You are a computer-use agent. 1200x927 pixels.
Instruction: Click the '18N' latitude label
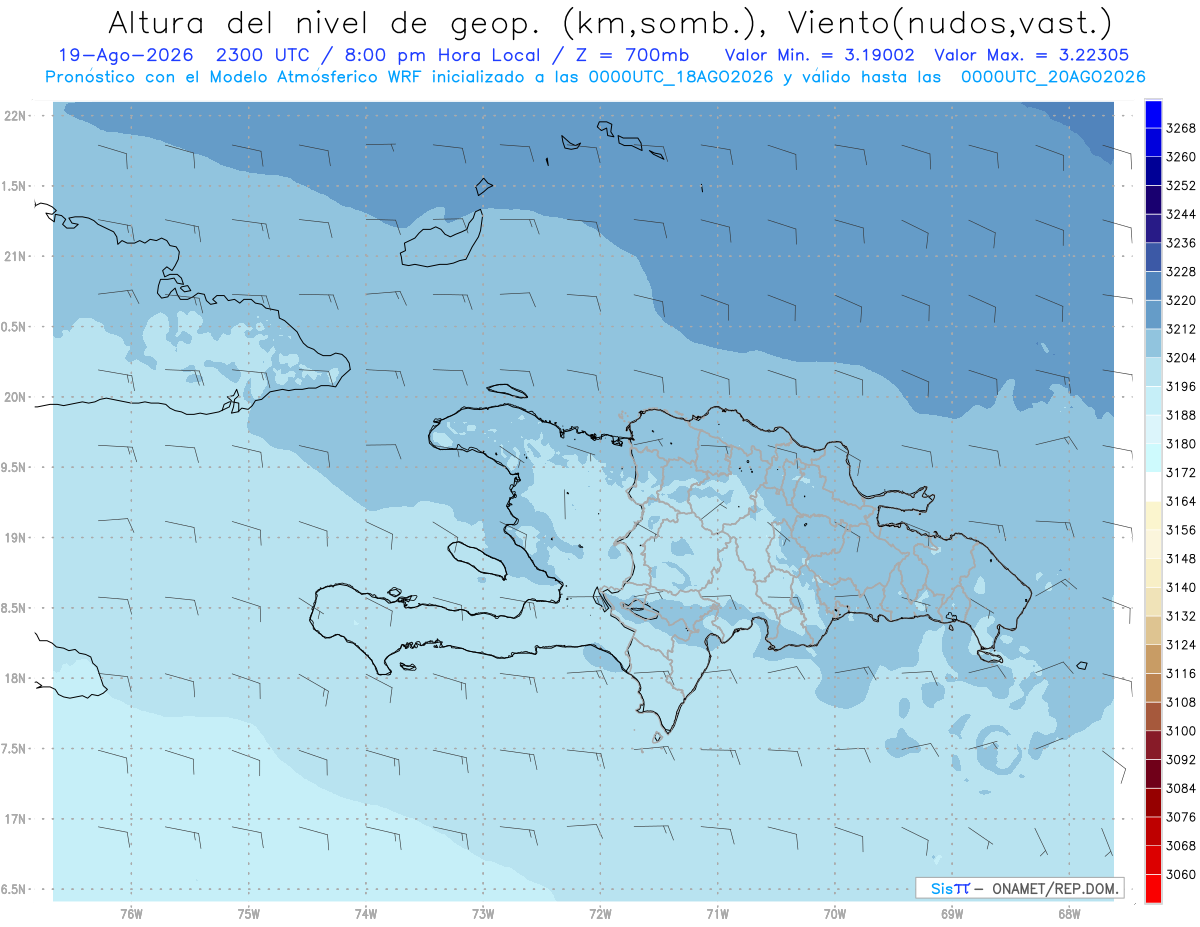tap(17, 679)
